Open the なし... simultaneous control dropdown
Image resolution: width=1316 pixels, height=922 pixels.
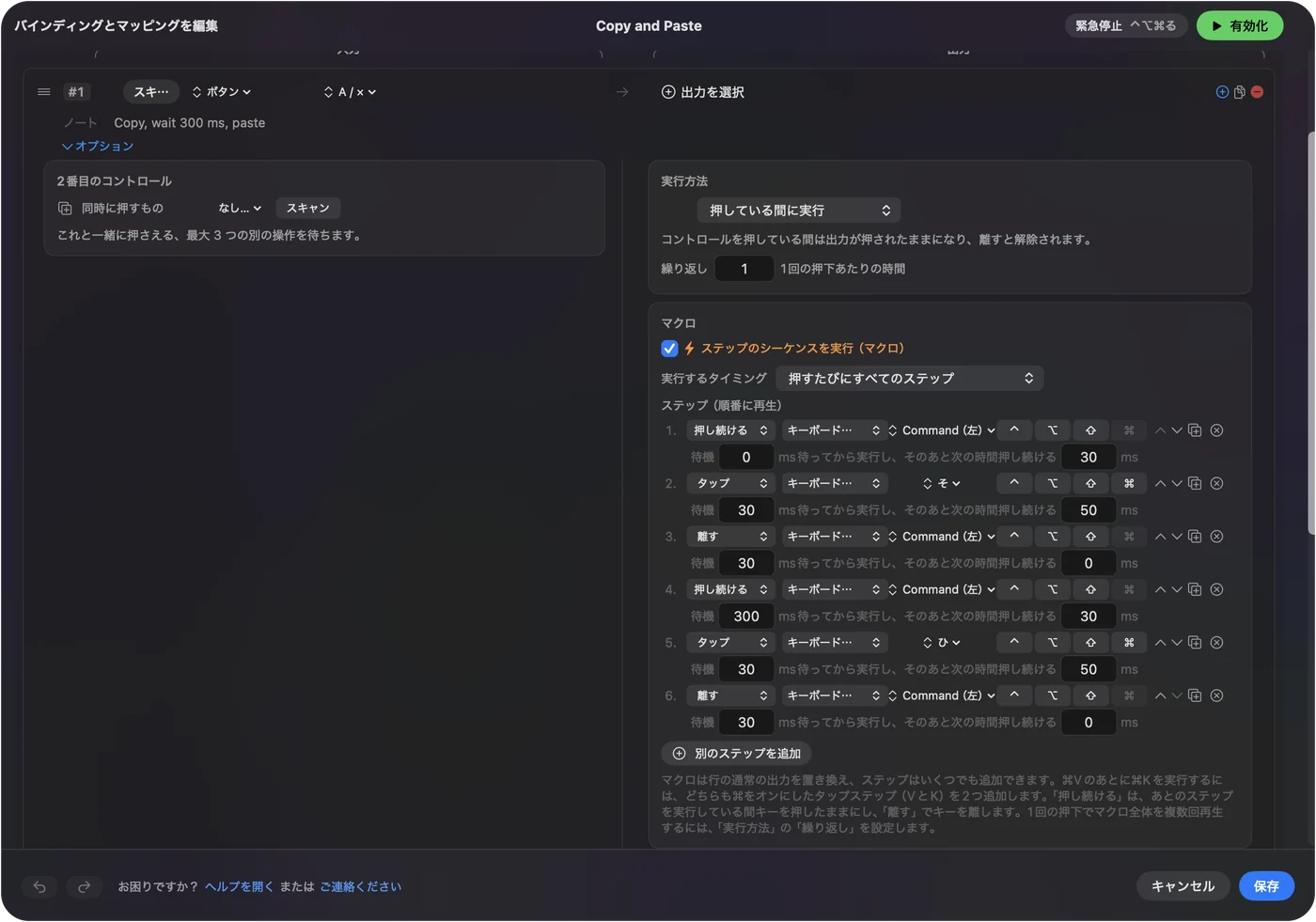click(240, 209)
